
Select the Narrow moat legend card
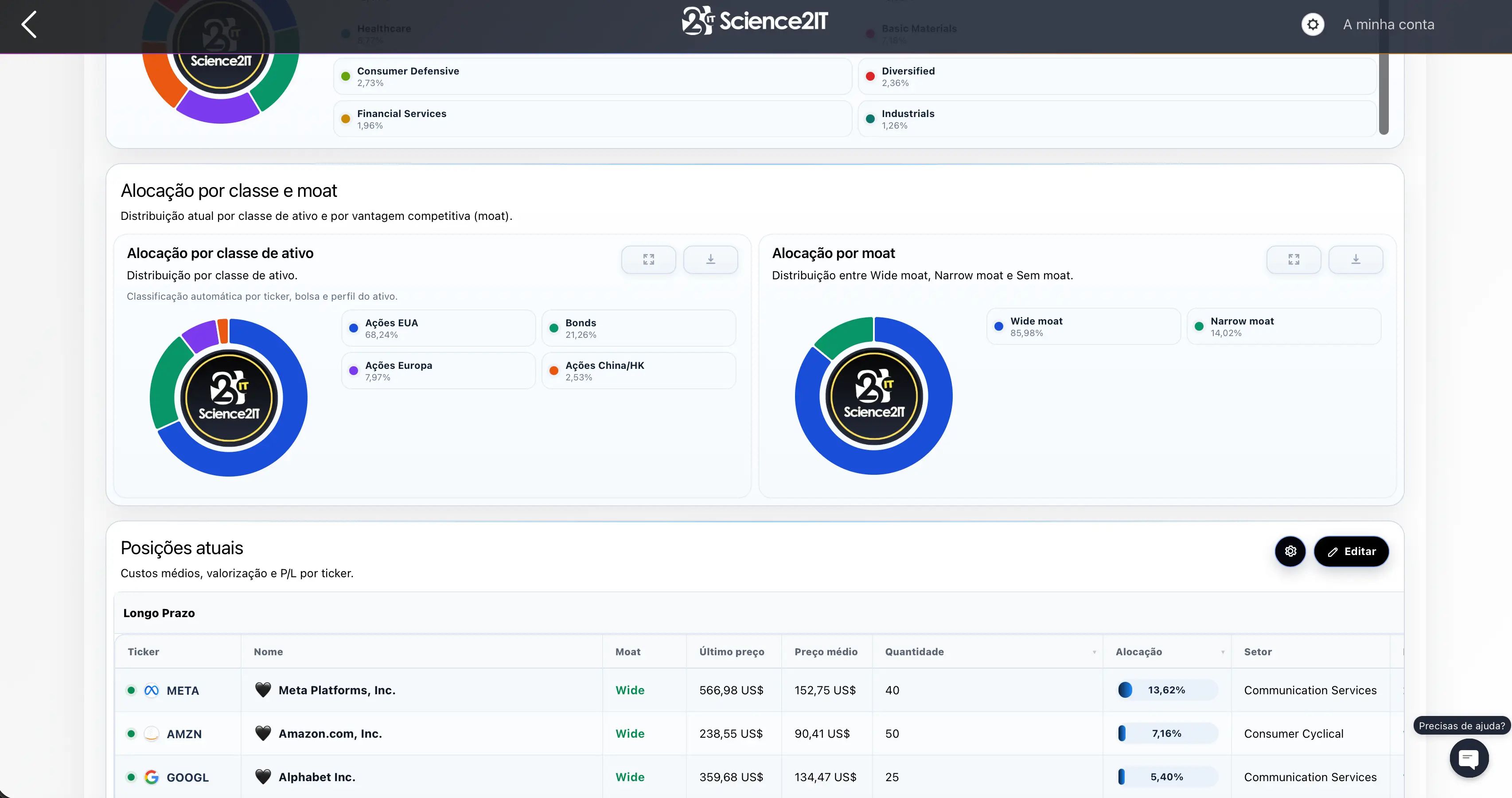click(x=1284, y=326)
